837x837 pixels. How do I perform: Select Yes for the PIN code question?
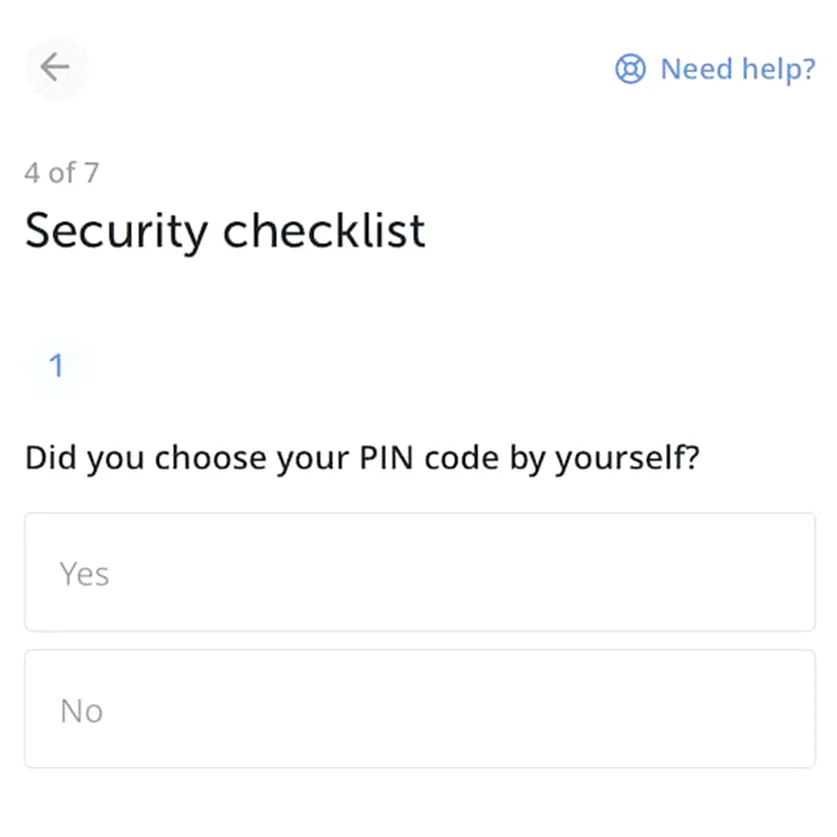420,572
